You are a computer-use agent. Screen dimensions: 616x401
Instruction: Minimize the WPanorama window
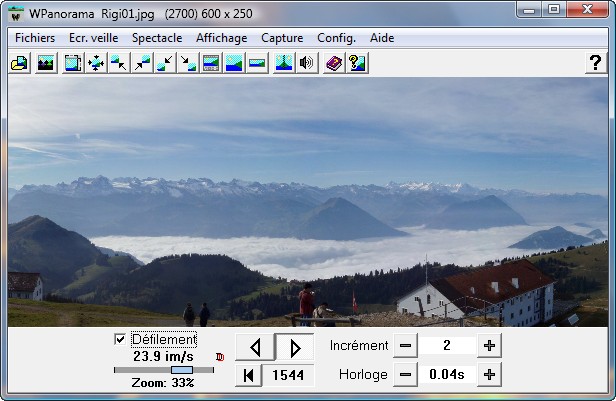[x=529, y=10]
